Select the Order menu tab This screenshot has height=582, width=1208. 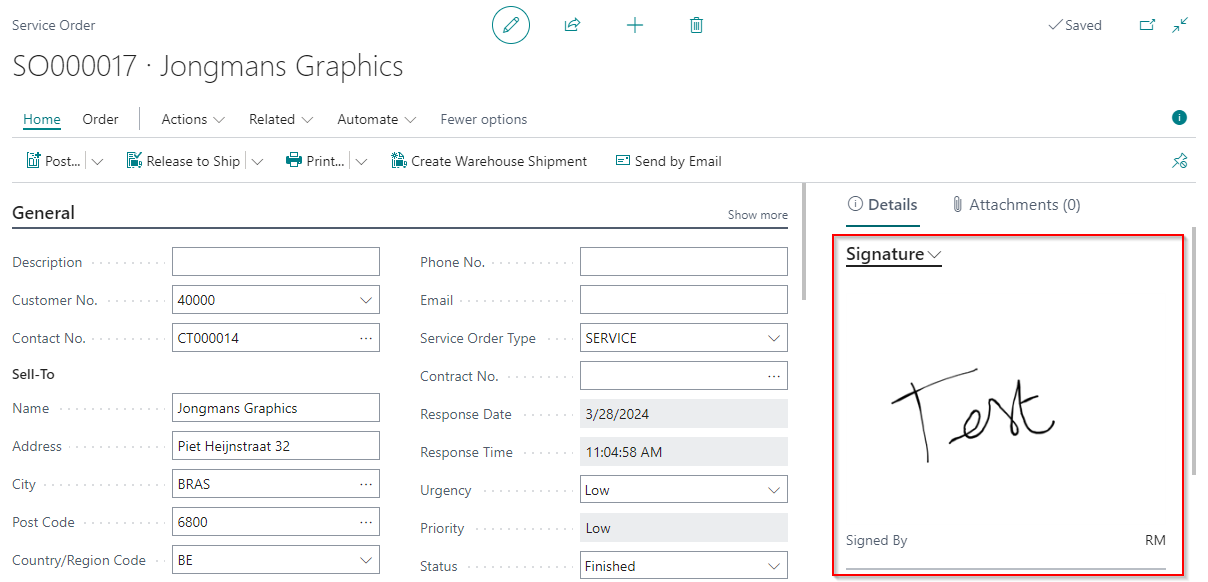click(x=100, y=119)
